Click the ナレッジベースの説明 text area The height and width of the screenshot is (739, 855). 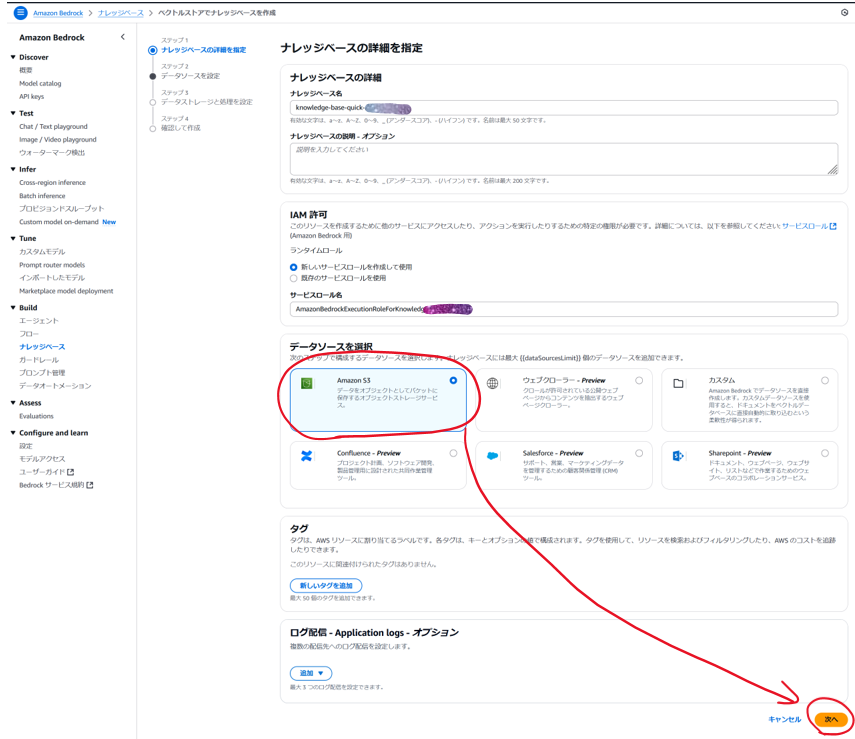coord(564,159)
